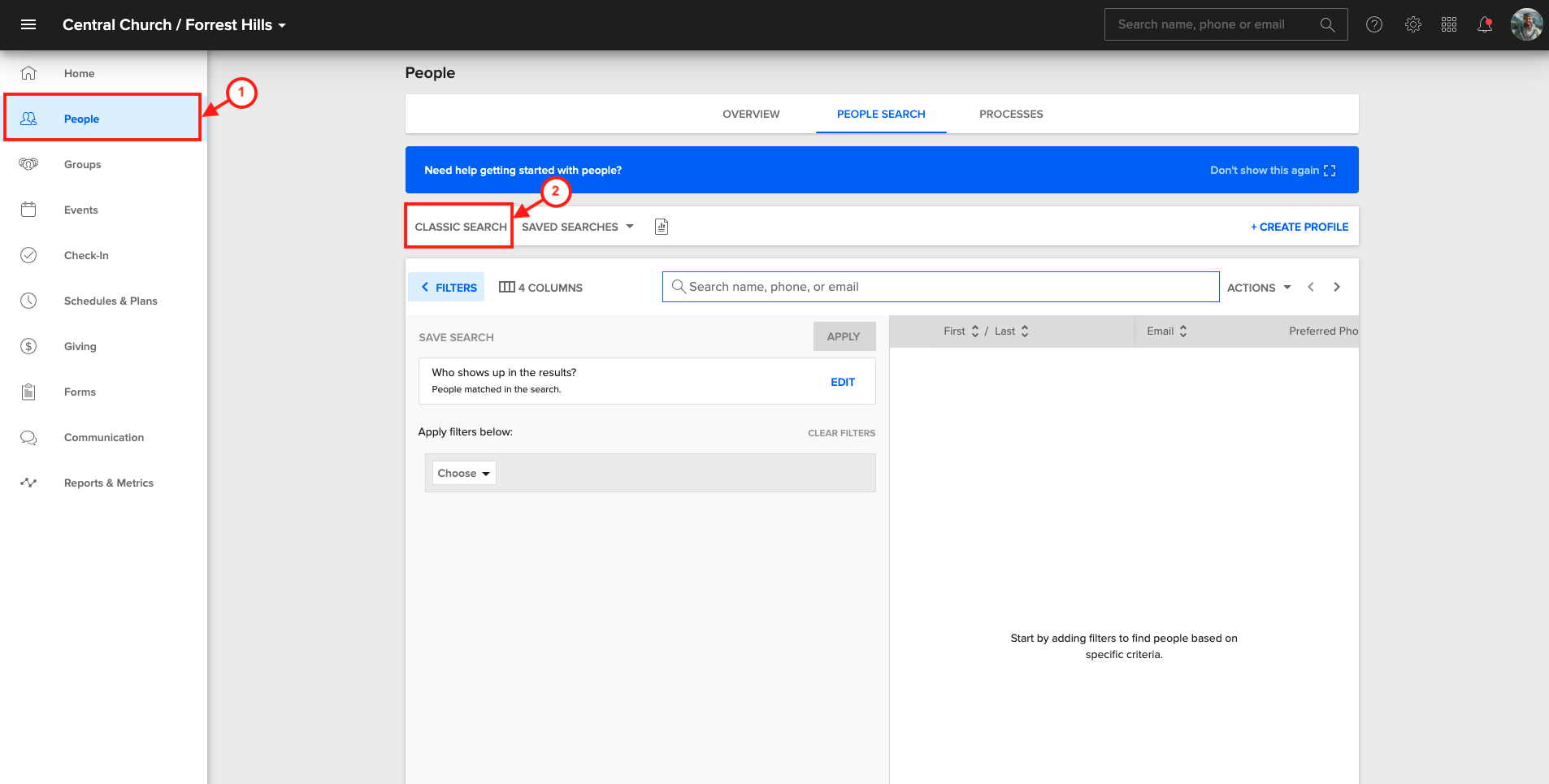
Task: Open the notifications bell
Action: coord(1484,24)
